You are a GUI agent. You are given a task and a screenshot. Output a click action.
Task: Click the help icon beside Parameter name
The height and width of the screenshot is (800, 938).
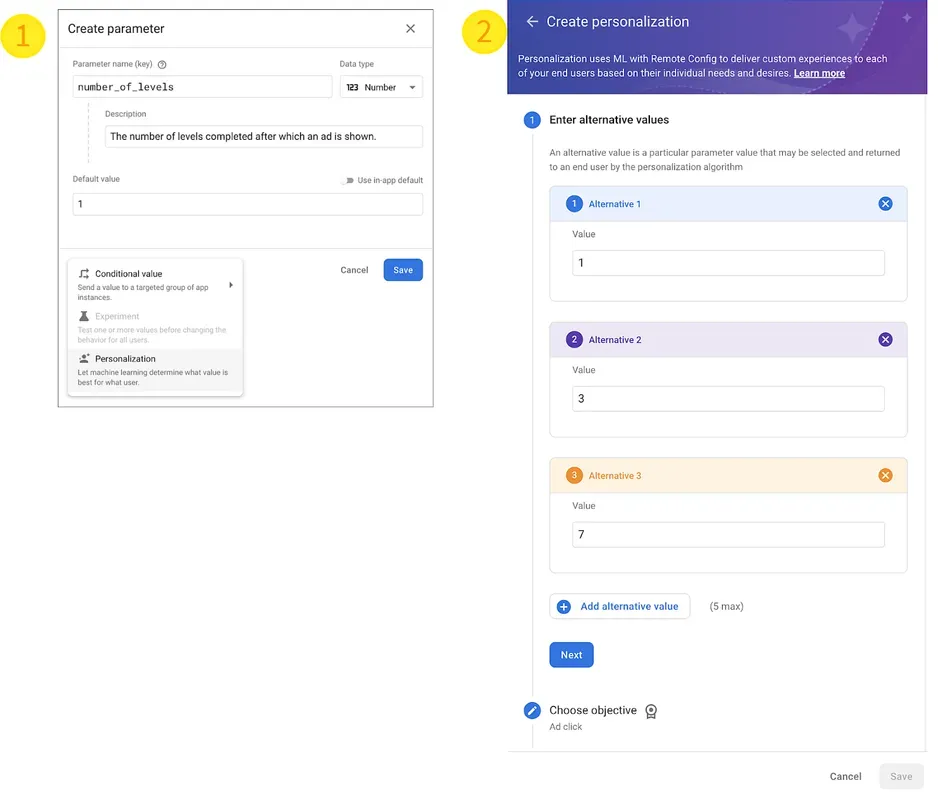click(x=162, y=64)
